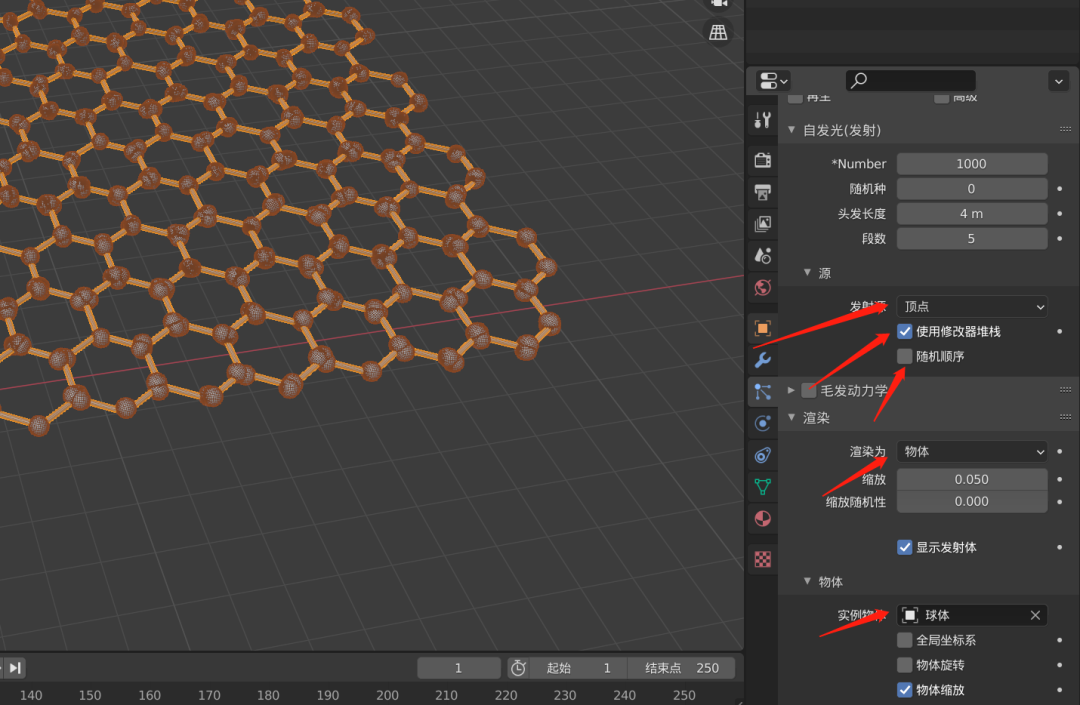Click the 头发长度 field showing 4 m
Screen dimensions: 1080x705
(x=972, y=213)
